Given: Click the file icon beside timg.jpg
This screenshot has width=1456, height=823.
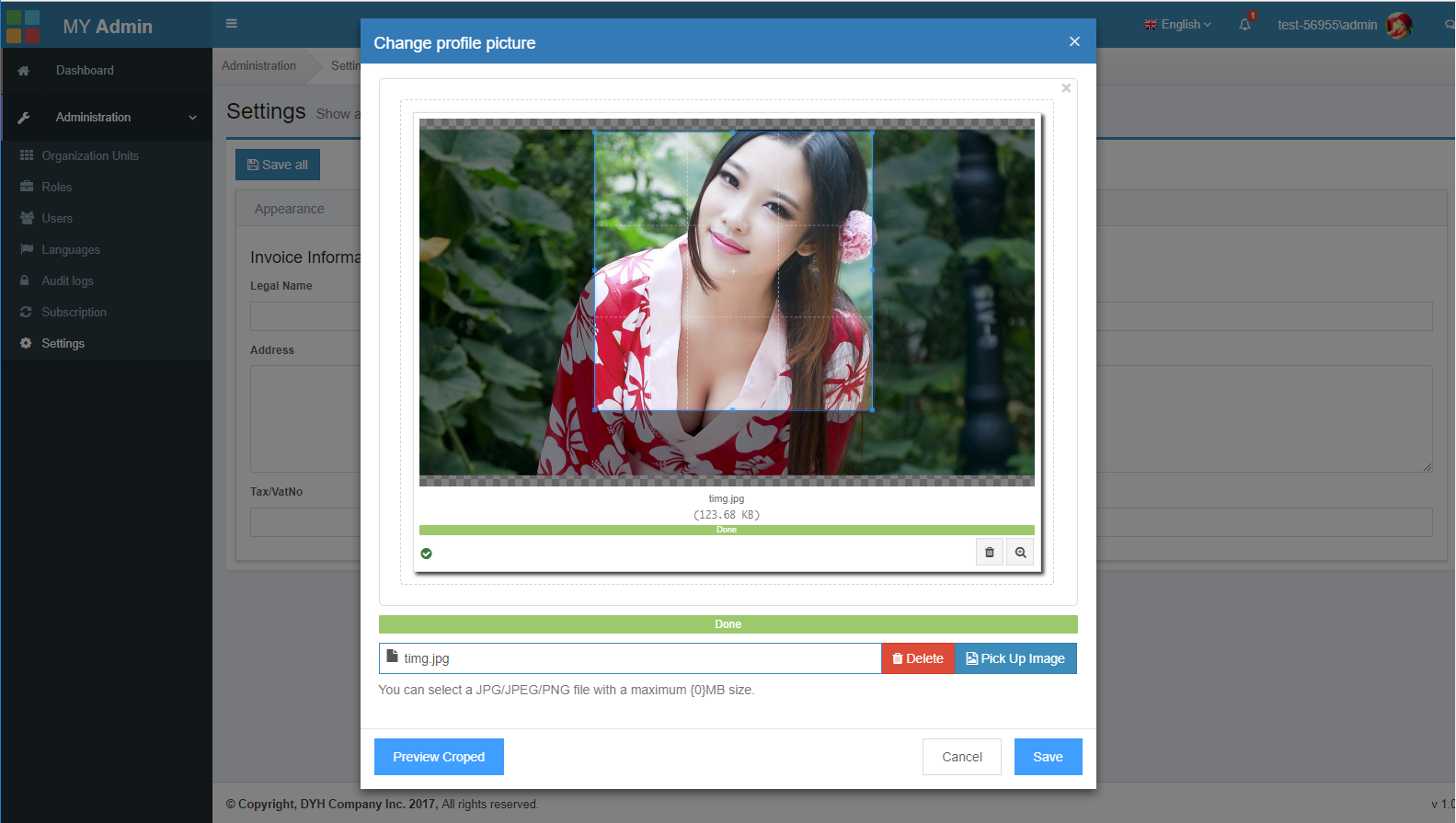Looking at the screenshot, I should pyautogui.click(x=392, y=657).
